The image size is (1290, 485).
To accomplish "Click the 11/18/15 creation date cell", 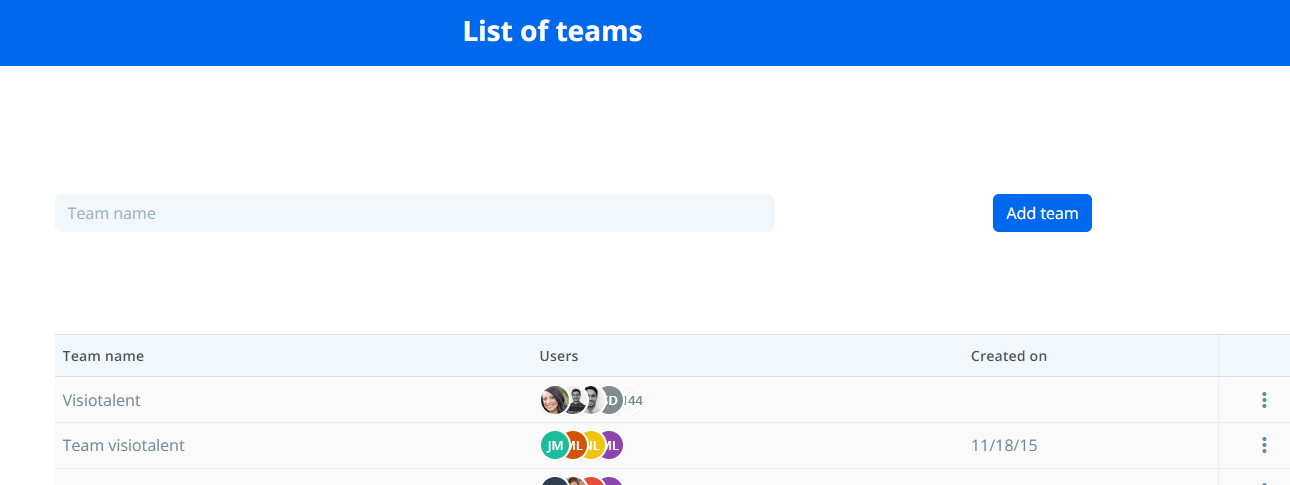I will (1004, 445).
